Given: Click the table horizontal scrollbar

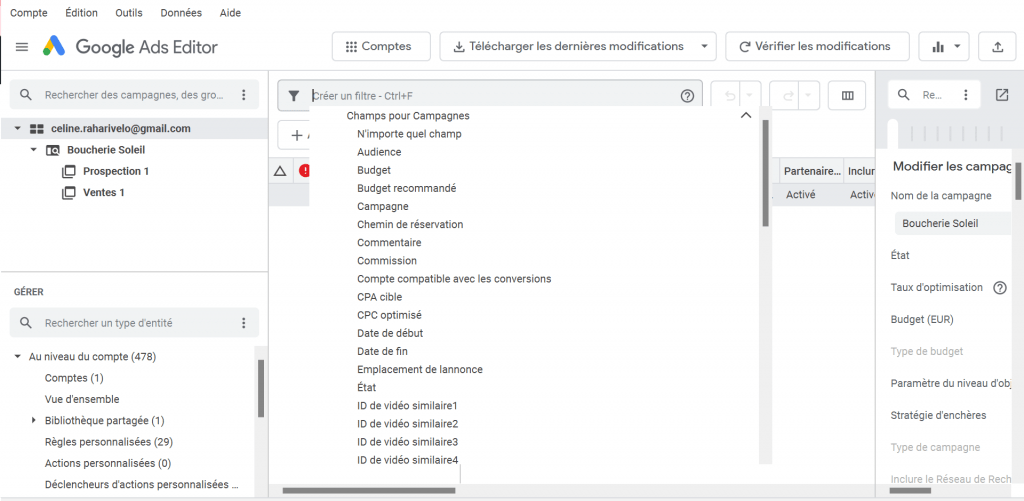Looking at the screenshot, I should tap(369, 490).
